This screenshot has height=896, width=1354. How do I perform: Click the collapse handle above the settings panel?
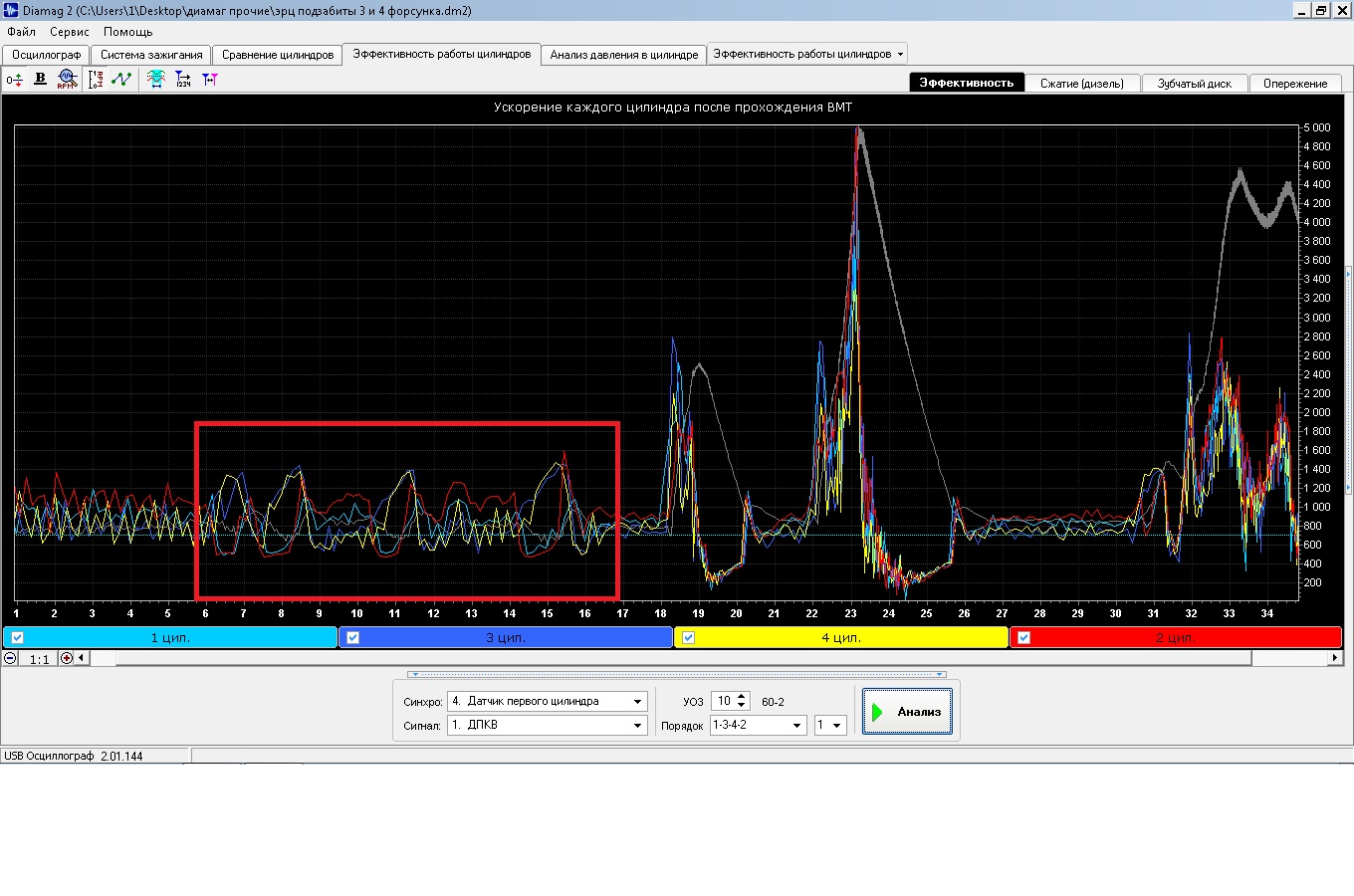[x=676, y=674]
